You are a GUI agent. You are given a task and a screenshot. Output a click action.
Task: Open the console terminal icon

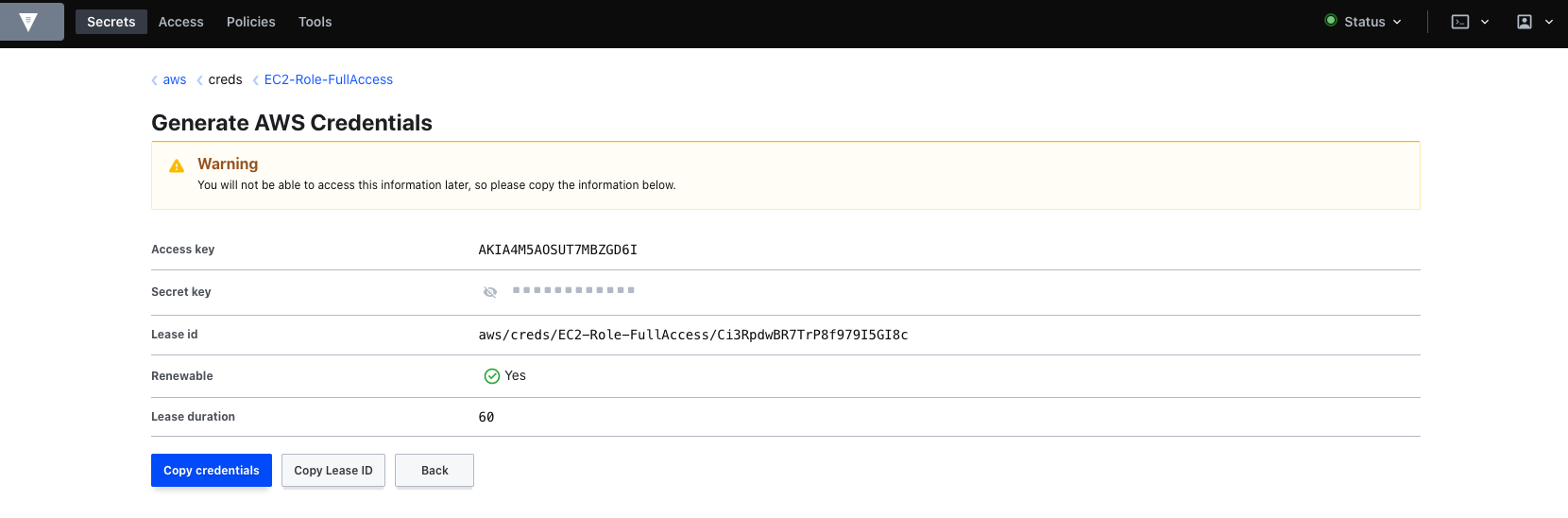(x=1460, y=22)
